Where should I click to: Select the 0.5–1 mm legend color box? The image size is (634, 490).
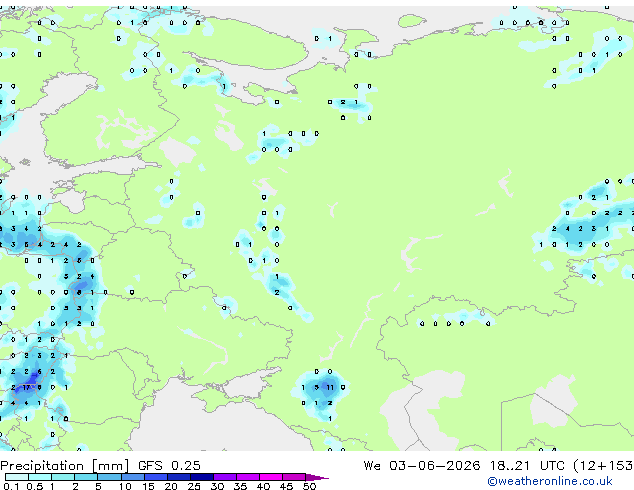40,477
